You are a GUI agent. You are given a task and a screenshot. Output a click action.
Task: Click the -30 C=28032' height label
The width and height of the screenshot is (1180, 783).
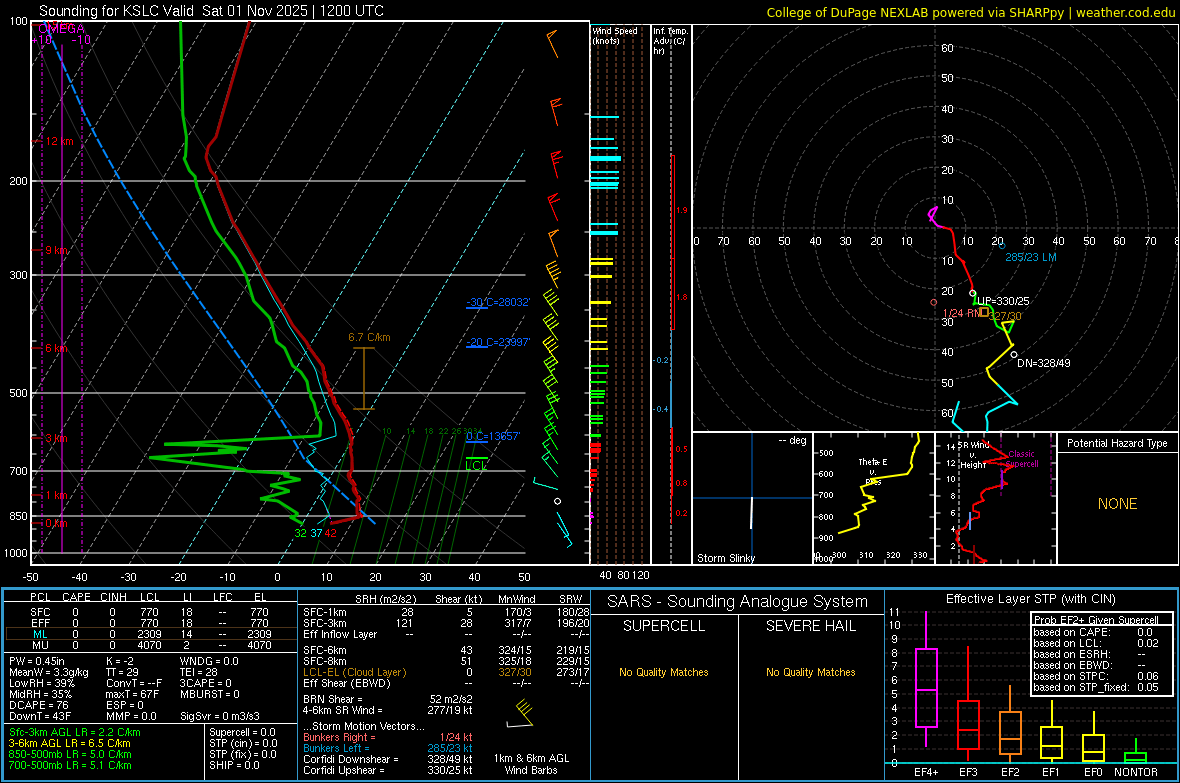[x=498, y=302]
